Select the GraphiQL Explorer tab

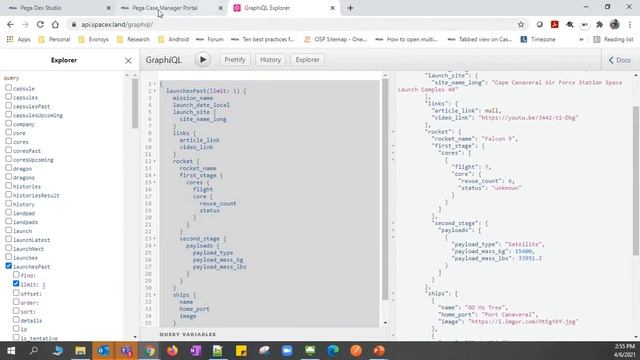click(282, 8)
